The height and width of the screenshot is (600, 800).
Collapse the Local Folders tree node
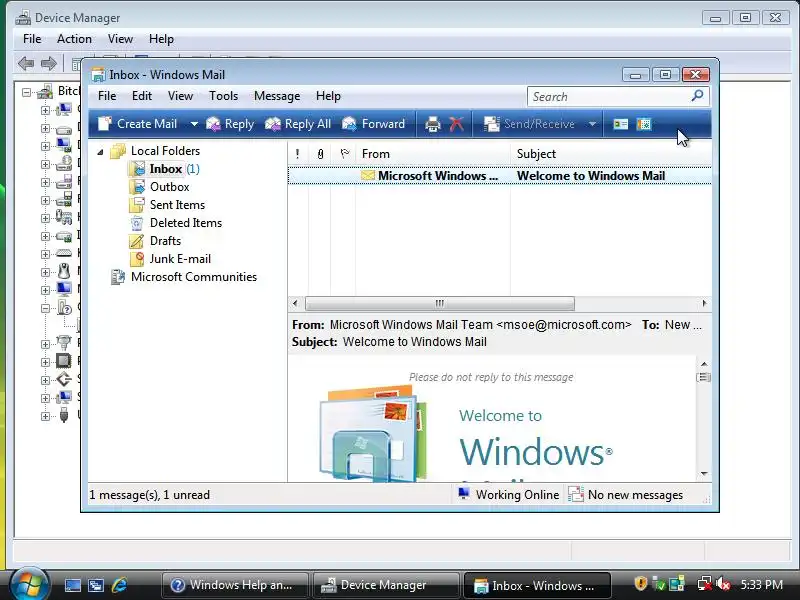click(x=101, y=152)
